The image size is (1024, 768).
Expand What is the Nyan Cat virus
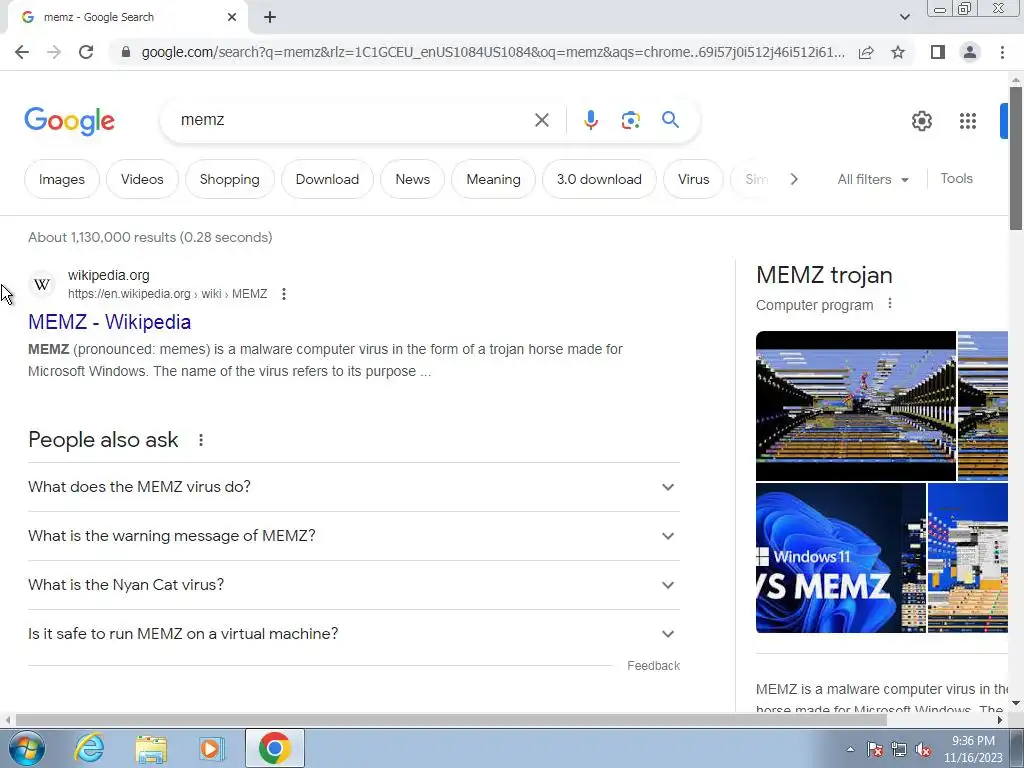tap(353, 585)
